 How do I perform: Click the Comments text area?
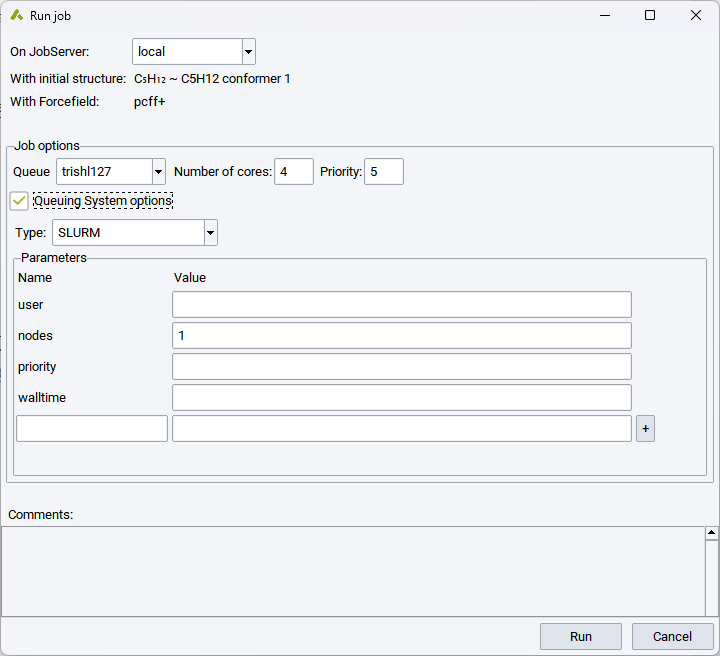click(x=353, y=571)
